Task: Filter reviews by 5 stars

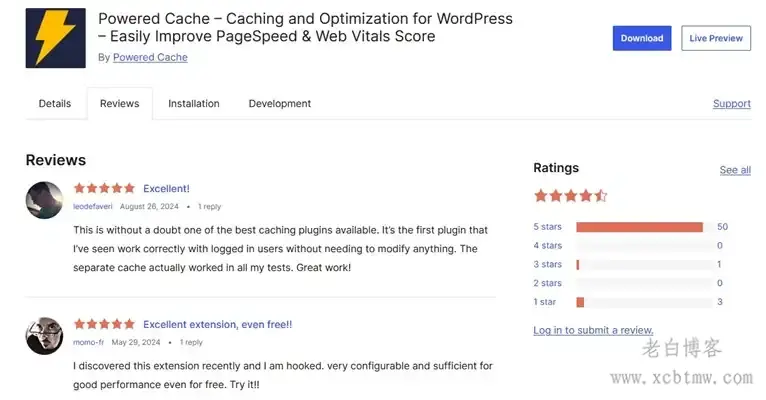Action: point(548,227)
